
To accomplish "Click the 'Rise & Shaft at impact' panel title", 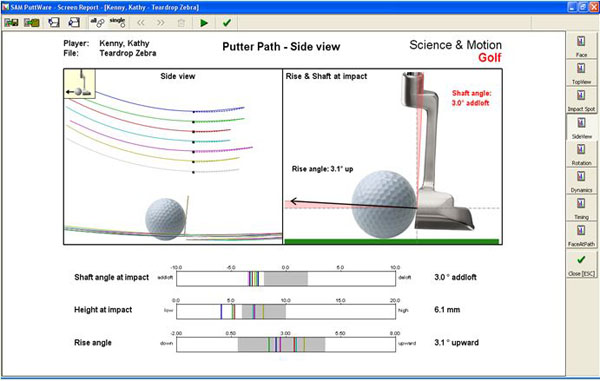I will pos(326,76).
